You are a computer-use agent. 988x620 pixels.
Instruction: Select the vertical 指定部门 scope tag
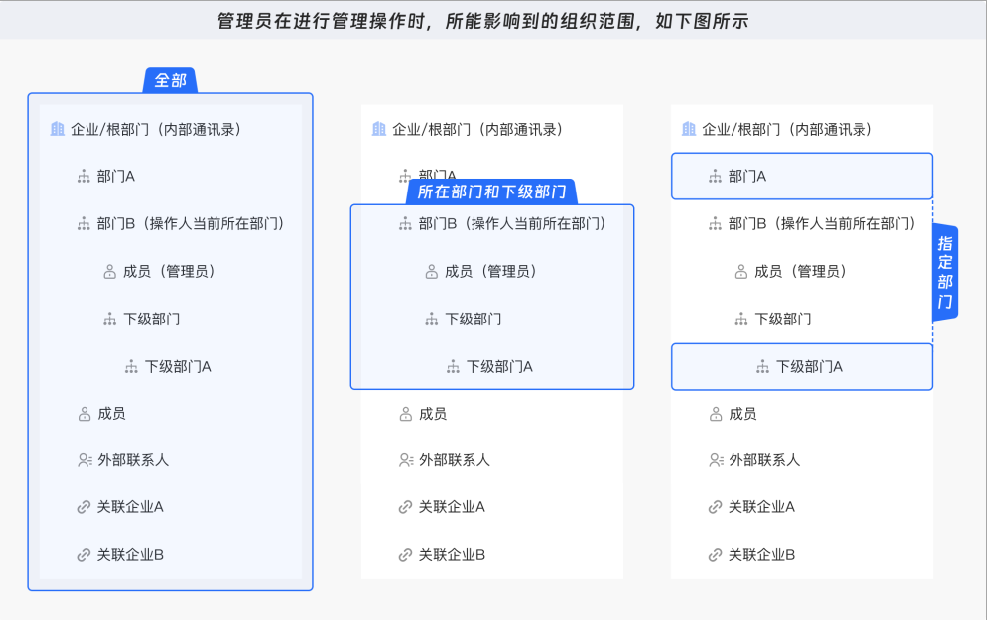[945, 272]
